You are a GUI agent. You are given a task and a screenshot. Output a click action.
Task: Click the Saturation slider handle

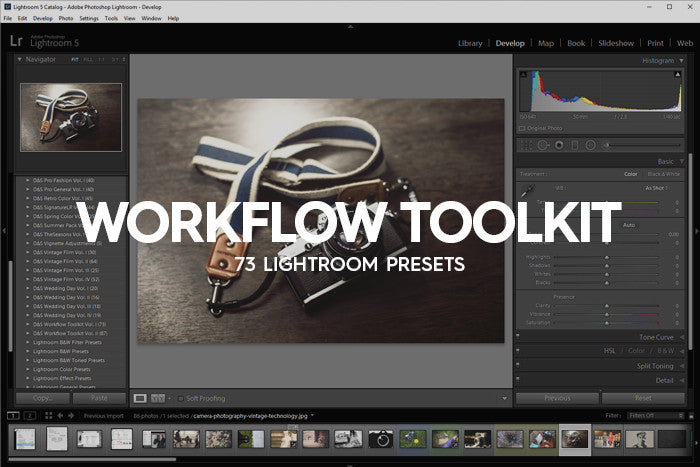click(607, 323)
